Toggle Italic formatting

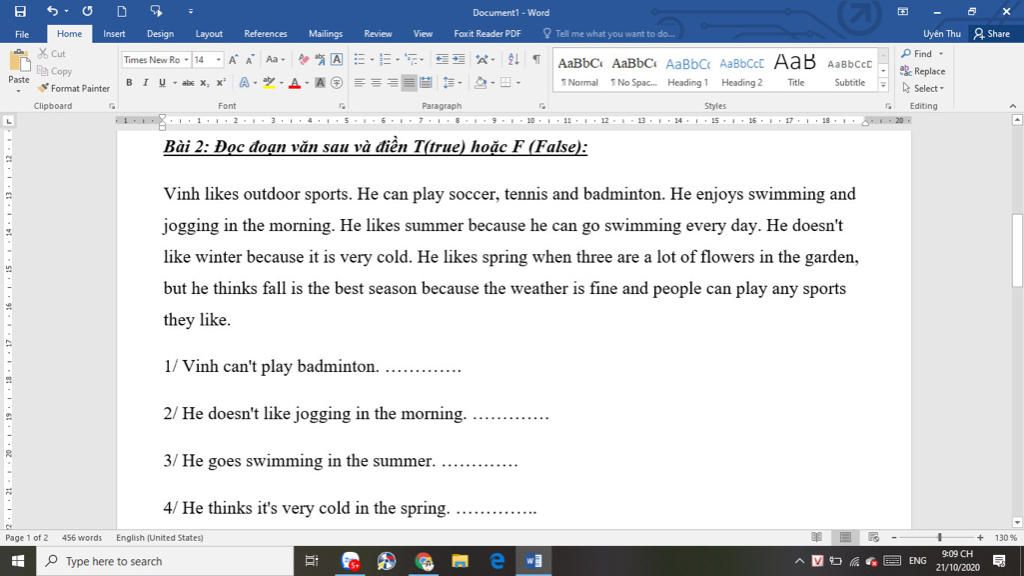coord(145,82)
